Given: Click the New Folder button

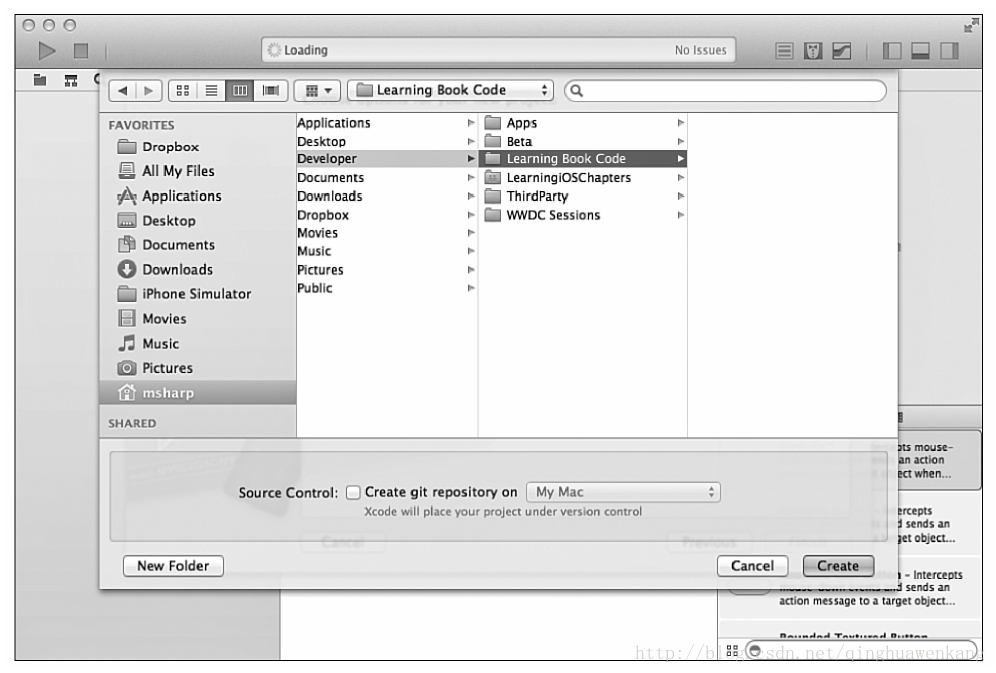Looking at the screenshot, I should [x=173, y=566].
